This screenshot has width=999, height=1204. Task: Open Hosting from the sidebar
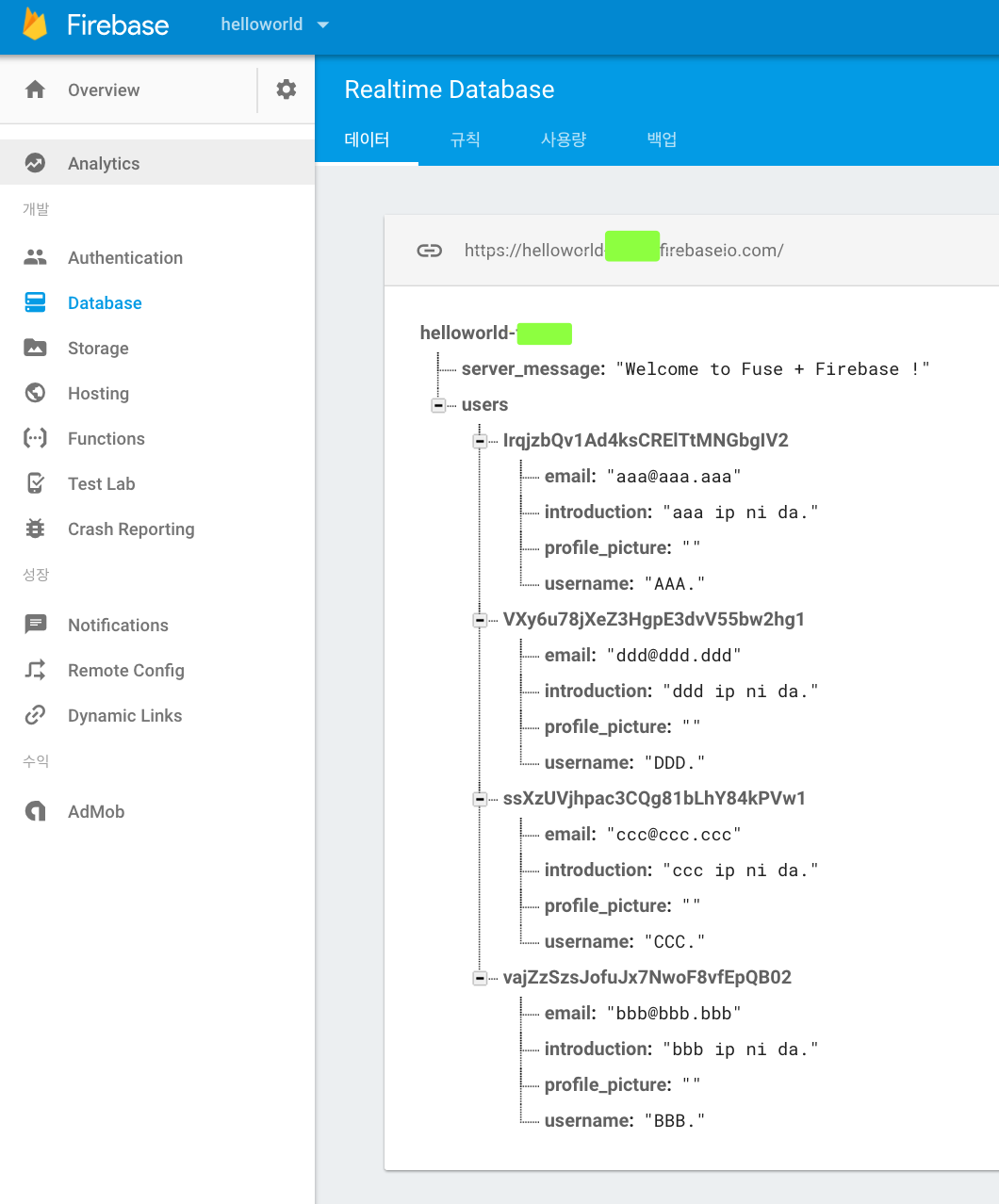pyautogui.click(x=98, y=394)
